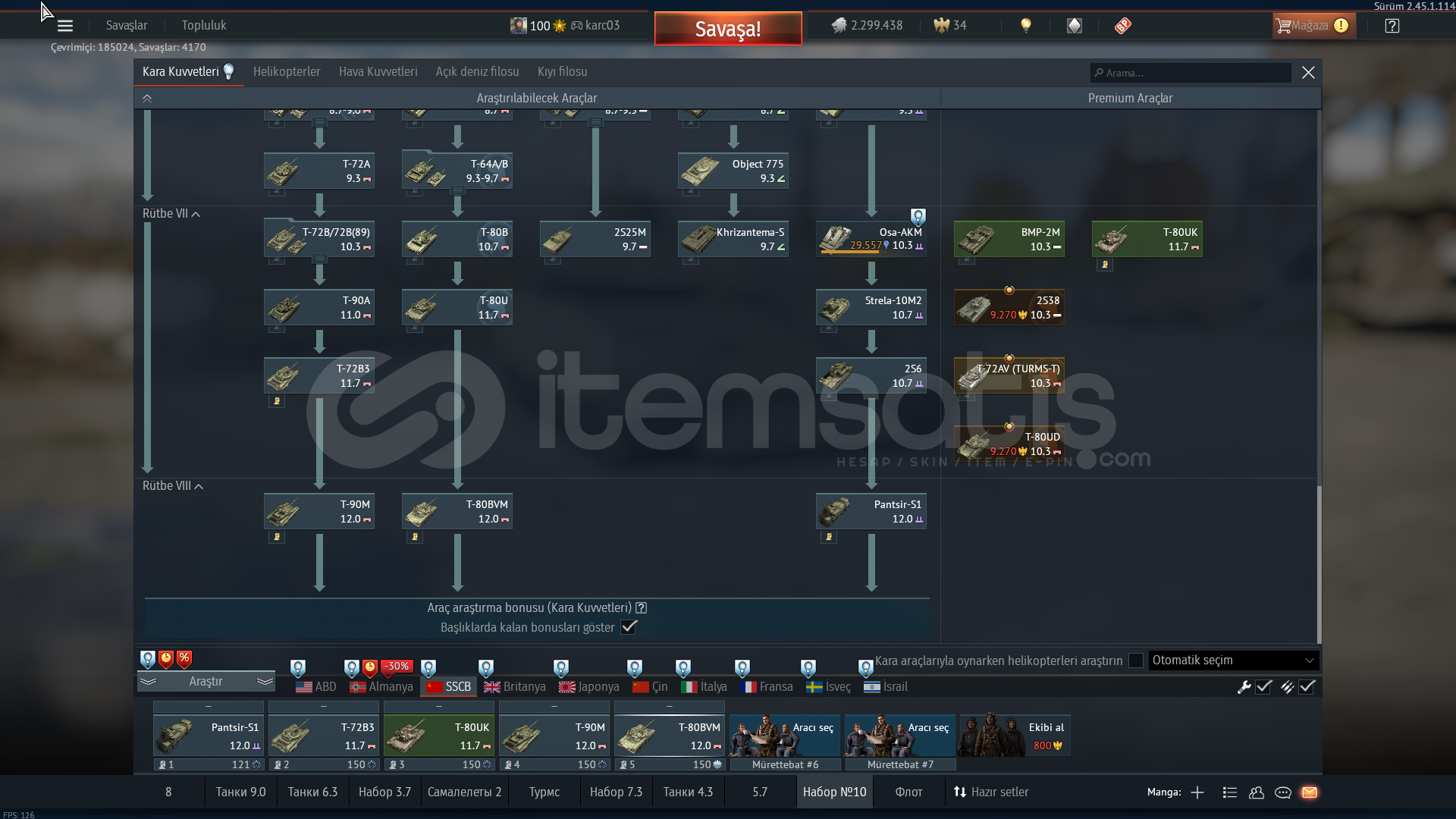Click the clock booster icon above Araştır
1456x819 pixels.
[x=166, y=659]
